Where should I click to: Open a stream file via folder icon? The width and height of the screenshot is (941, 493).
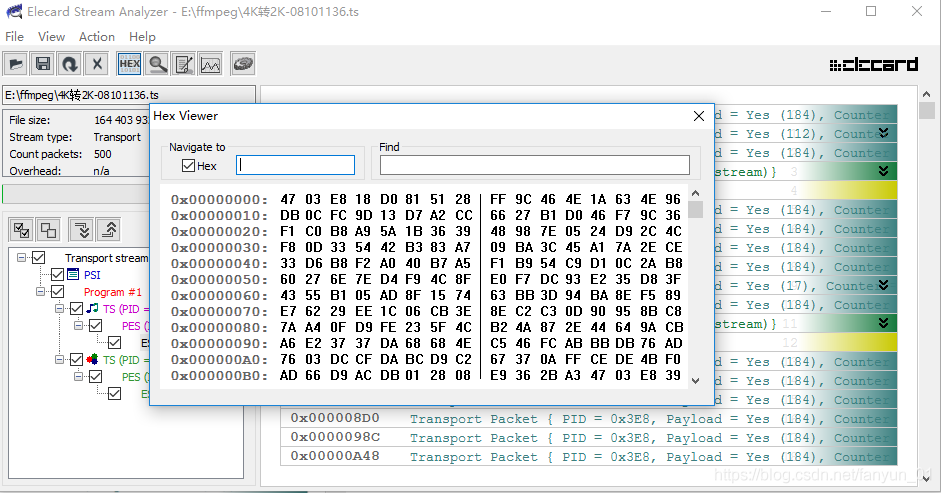(x=16, y=64)
